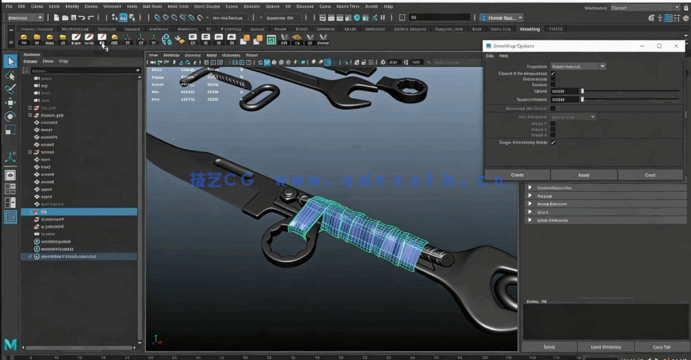Switch to the four-view layout

pyautogui.click(x=10, y=189)
